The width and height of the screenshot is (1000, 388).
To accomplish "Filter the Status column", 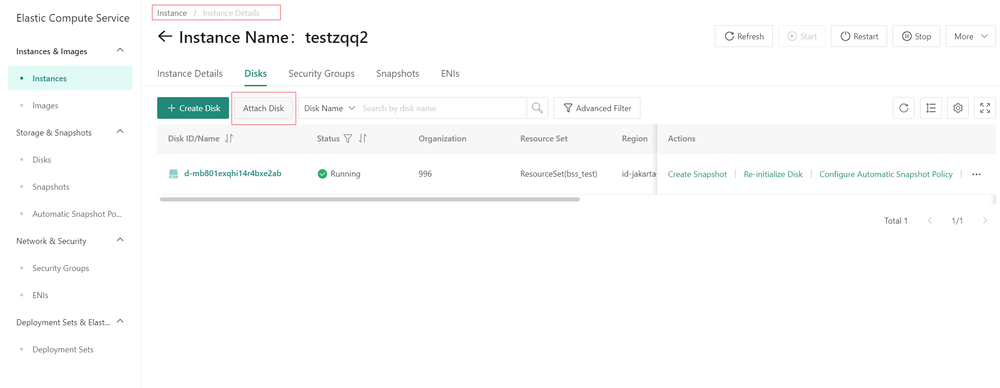I will [348, 138].
